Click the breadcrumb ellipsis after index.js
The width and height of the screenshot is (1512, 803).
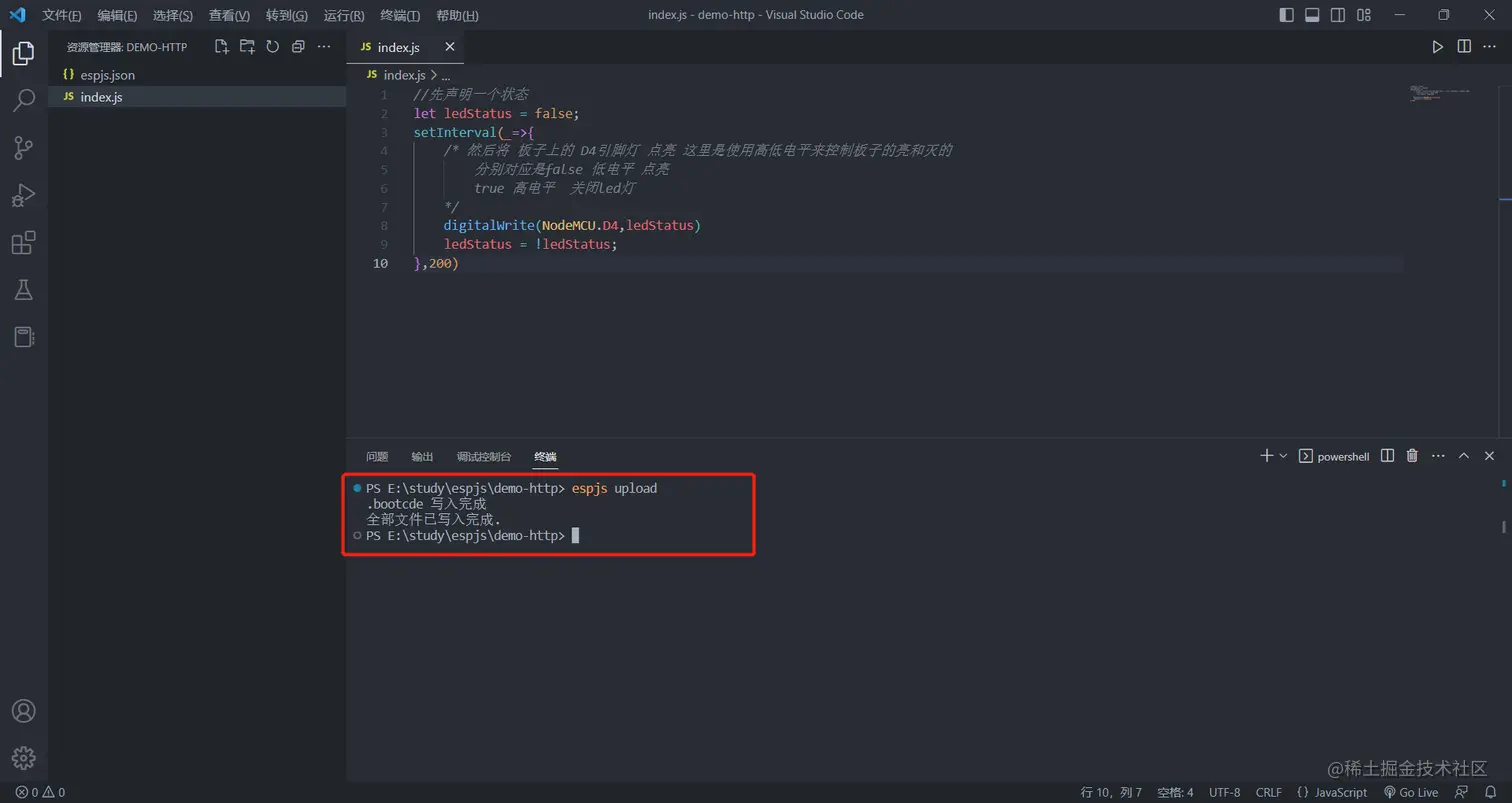(x=446, y=75)
